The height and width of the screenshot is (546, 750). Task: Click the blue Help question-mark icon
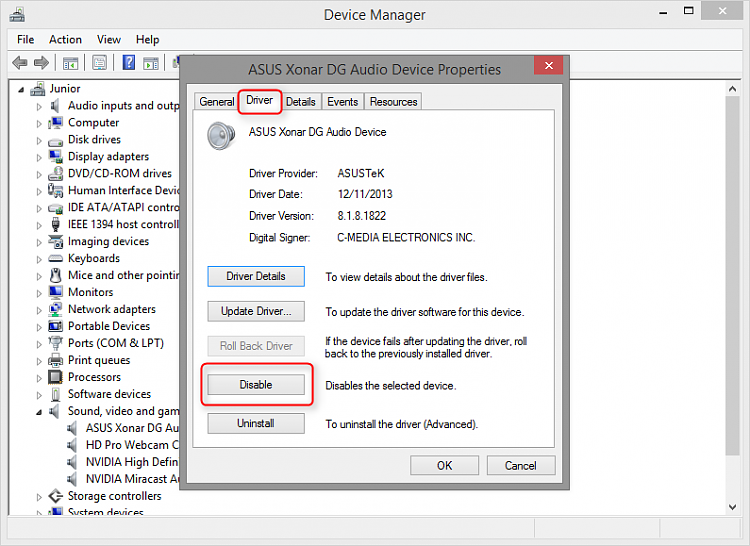[x=129, y=62]
